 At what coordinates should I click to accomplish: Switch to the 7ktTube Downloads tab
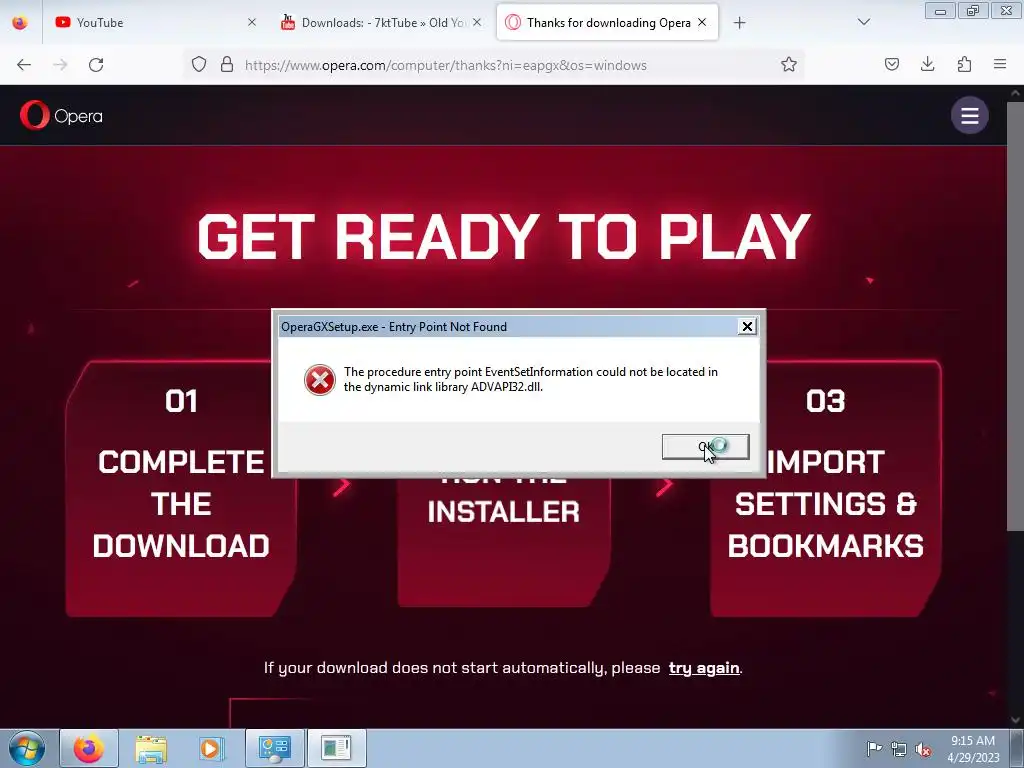click(x=381, y=22)
